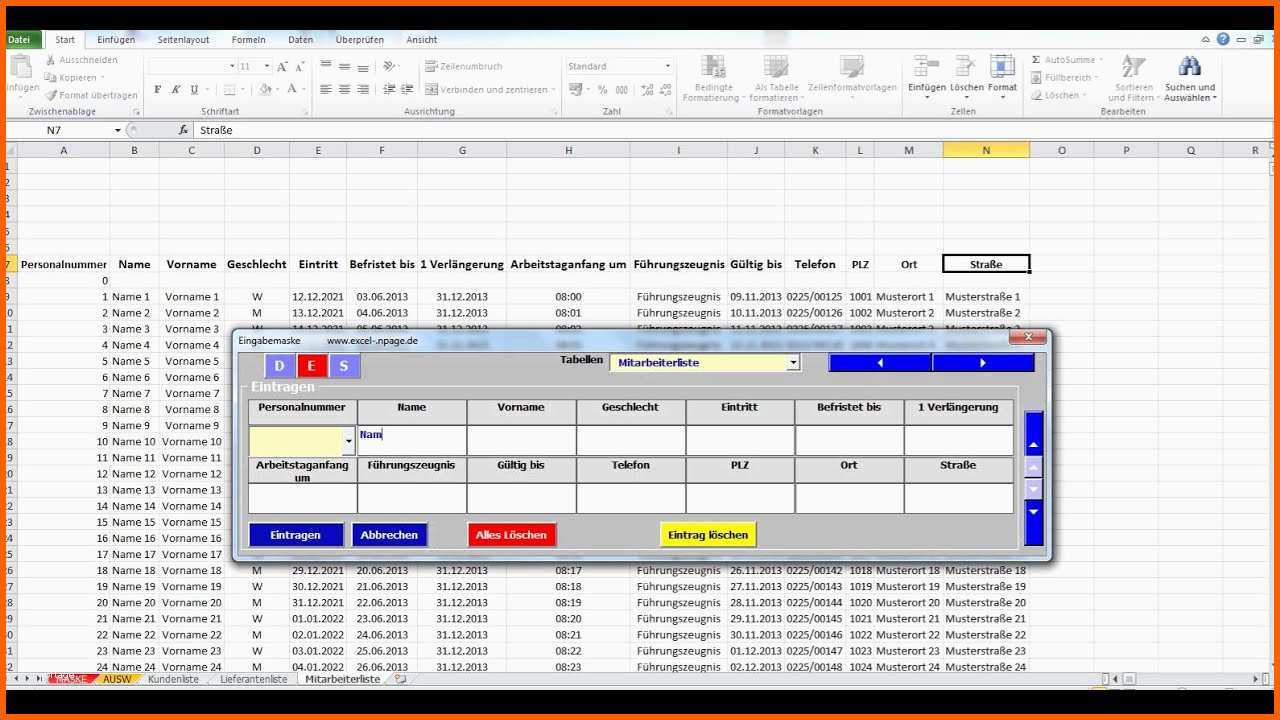Click the red Alles Löschen button
Image resolution: width=1280 pixels, height=720 pixels.
(511, 535)
